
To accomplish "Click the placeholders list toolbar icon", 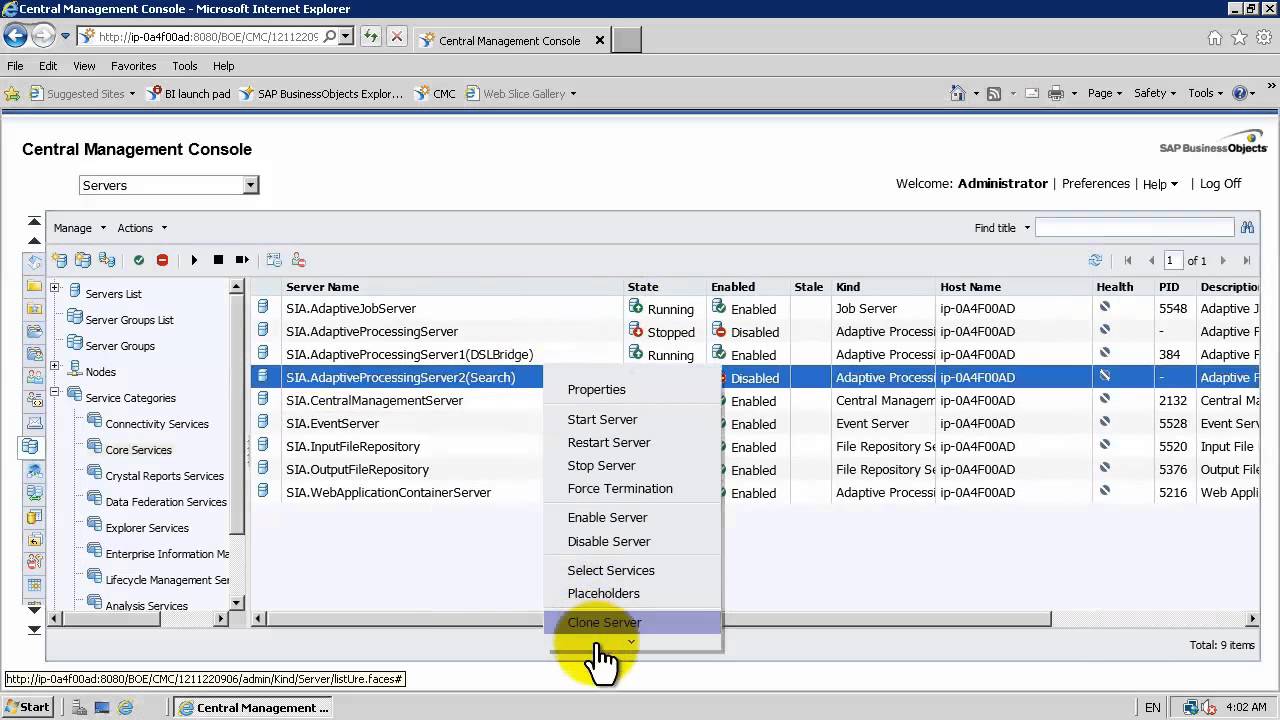I will [x=274, y=260].
